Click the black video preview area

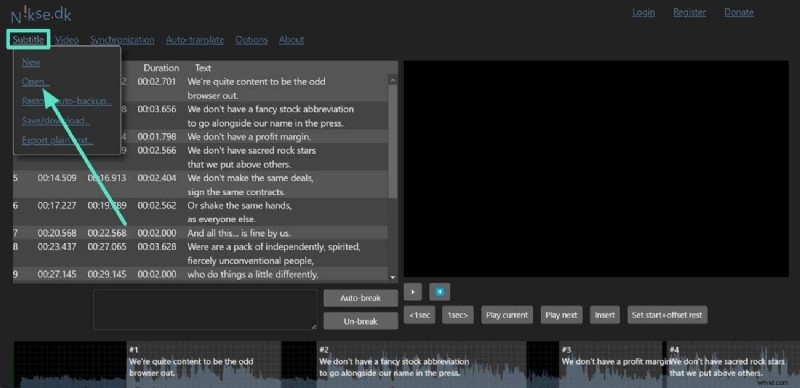click(596, 169)
